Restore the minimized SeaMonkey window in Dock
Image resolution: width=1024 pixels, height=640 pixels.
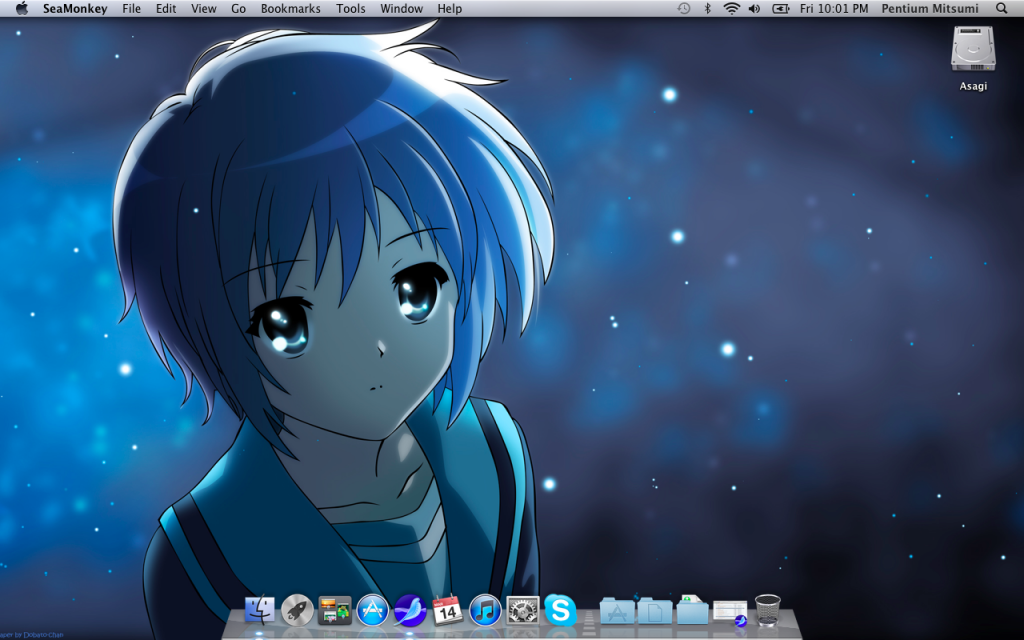click(730, 613)
